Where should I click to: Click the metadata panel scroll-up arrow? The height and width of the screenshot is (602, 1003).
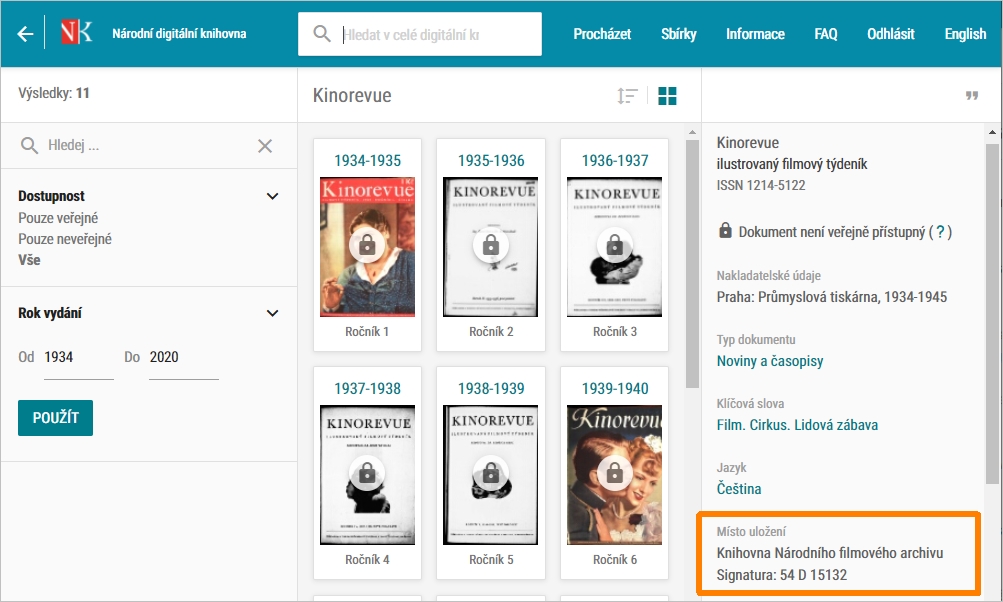992,132
